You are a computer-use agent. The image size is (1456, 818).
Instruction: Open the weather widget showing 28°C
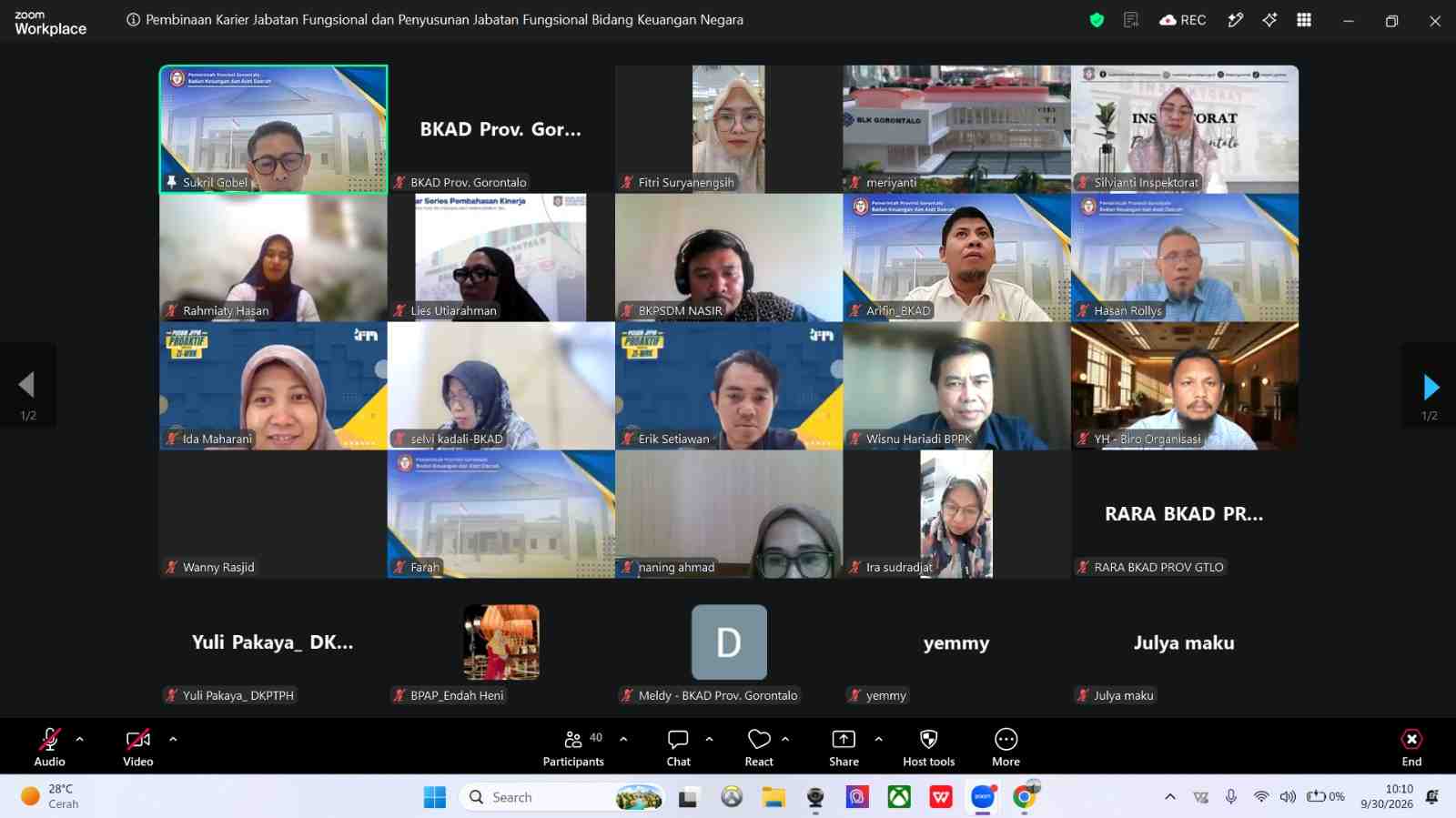50,796
